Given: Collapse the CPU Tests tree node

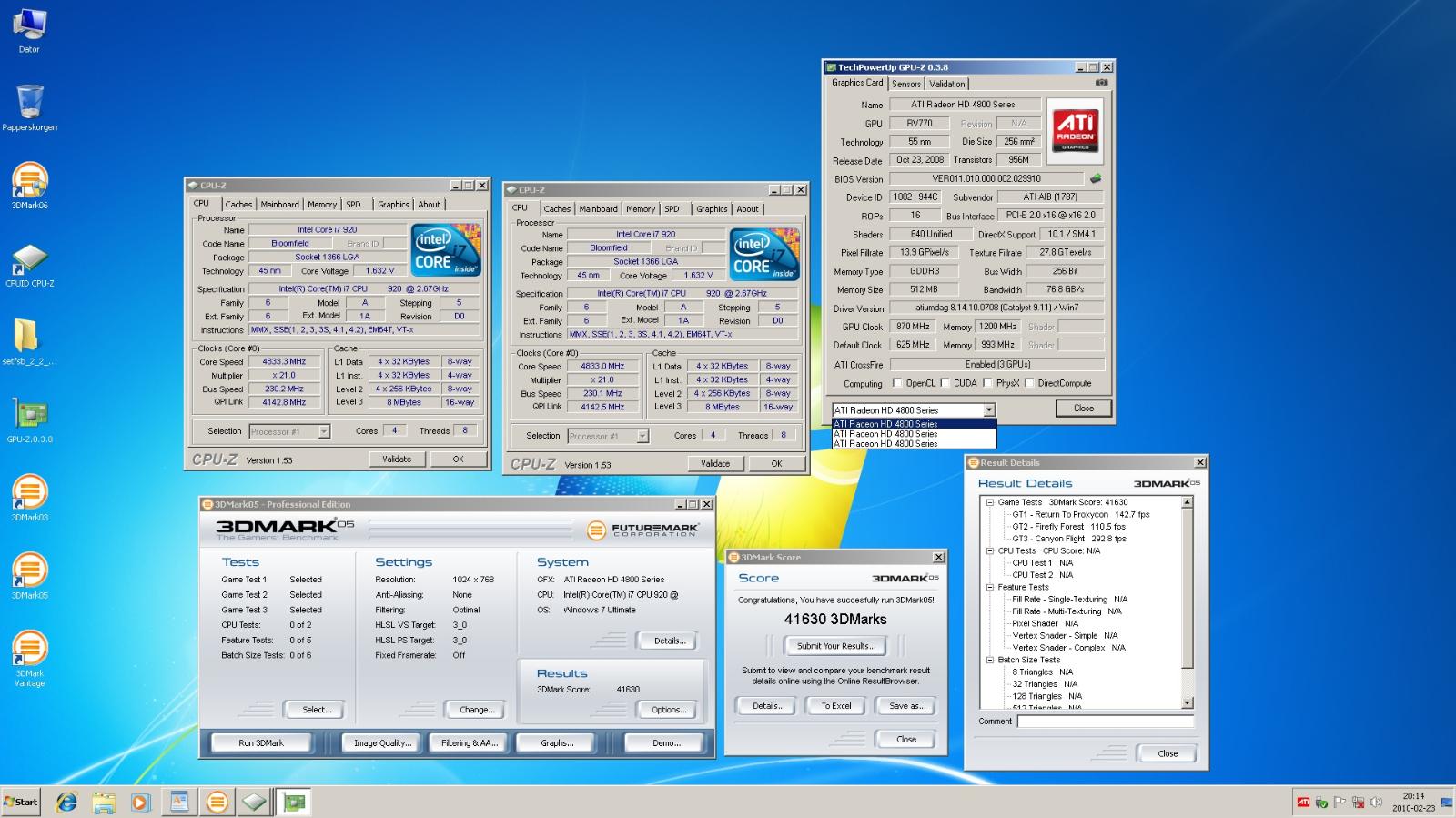Looking at the screenshot, I should tap(990, 550).
